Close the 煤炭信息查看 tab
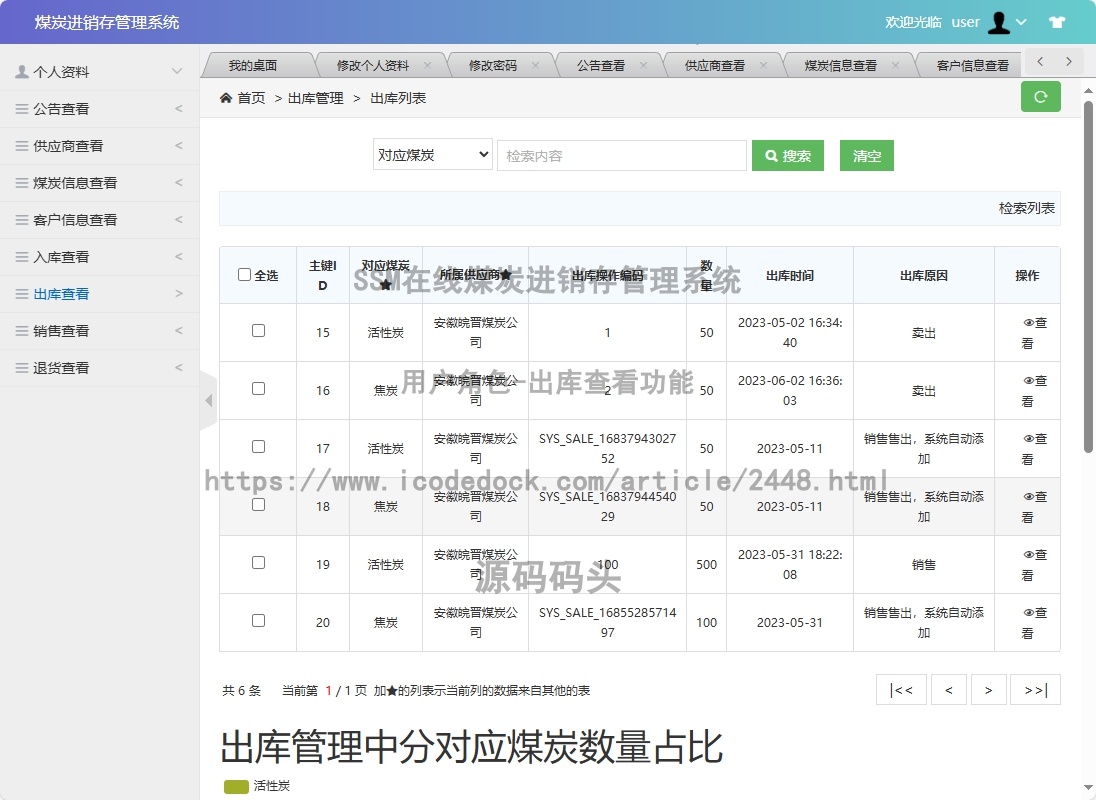1096x800 pixels. pos(895,65)
